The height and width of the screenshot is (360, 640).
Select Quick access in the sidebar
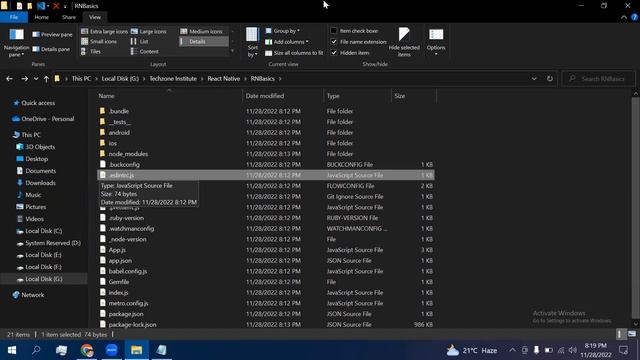click(34, 103)
